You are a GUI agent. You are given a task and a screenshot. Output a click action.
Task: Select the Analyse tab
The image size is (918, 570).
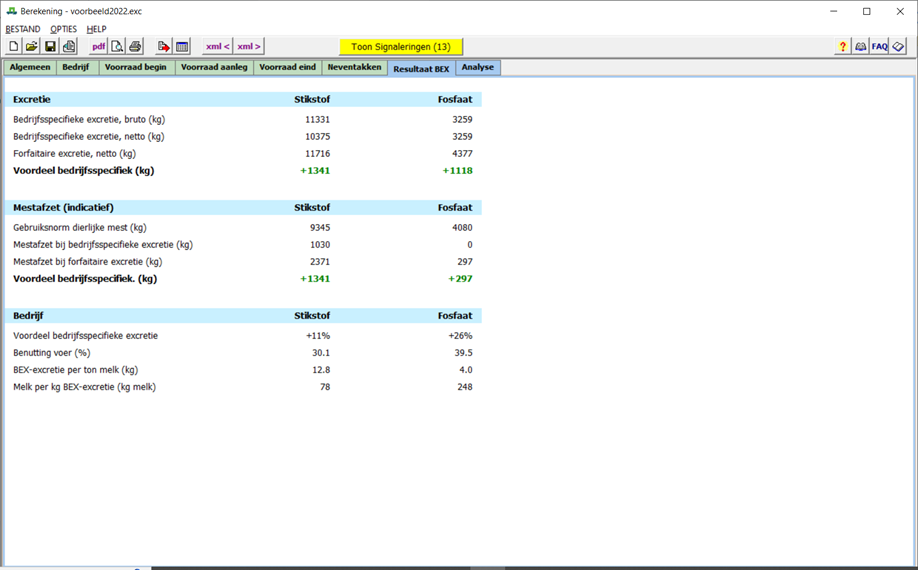coord(477,68)
